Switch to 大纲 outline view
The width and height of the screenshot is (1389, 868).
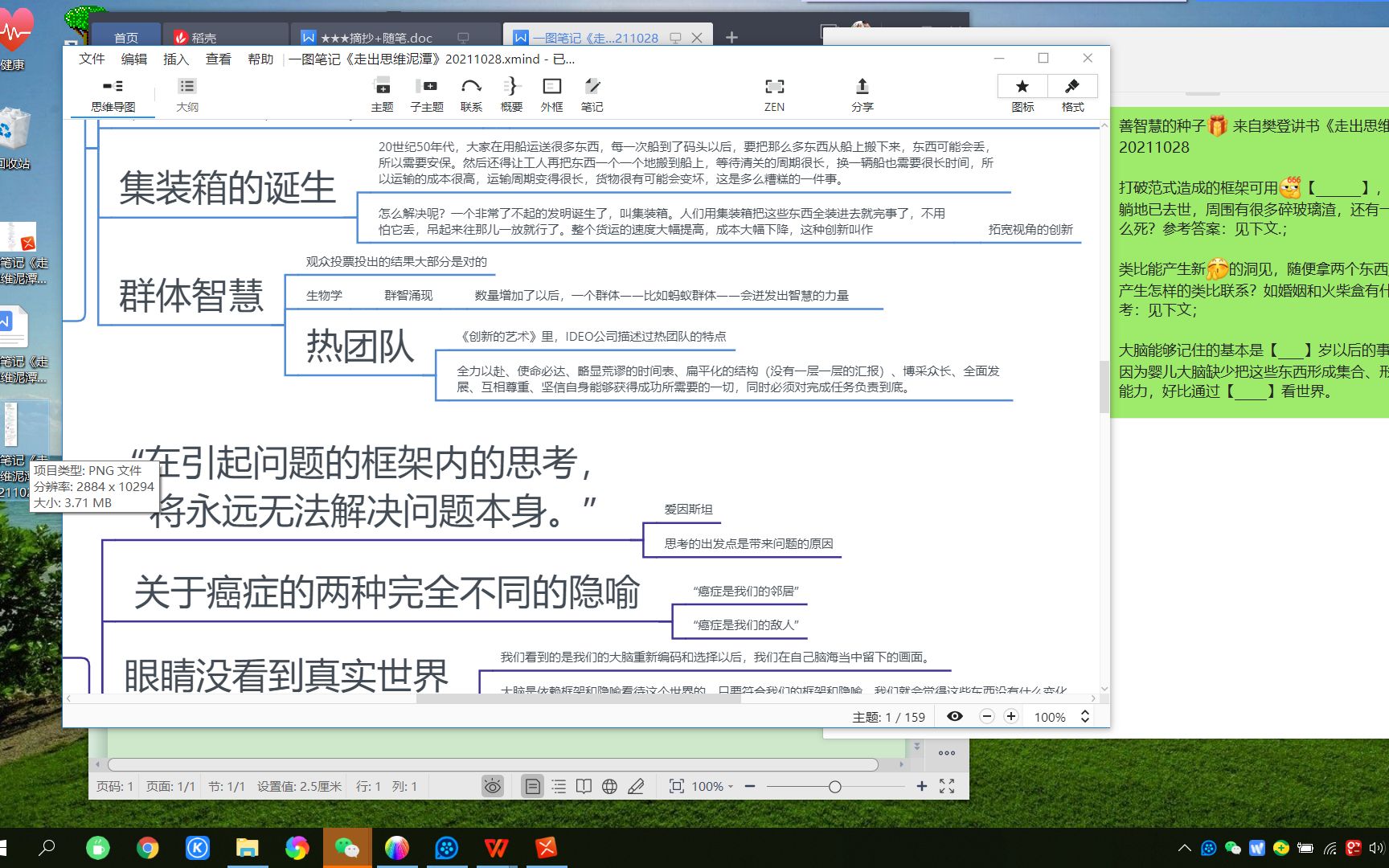[x=187, y=95]
